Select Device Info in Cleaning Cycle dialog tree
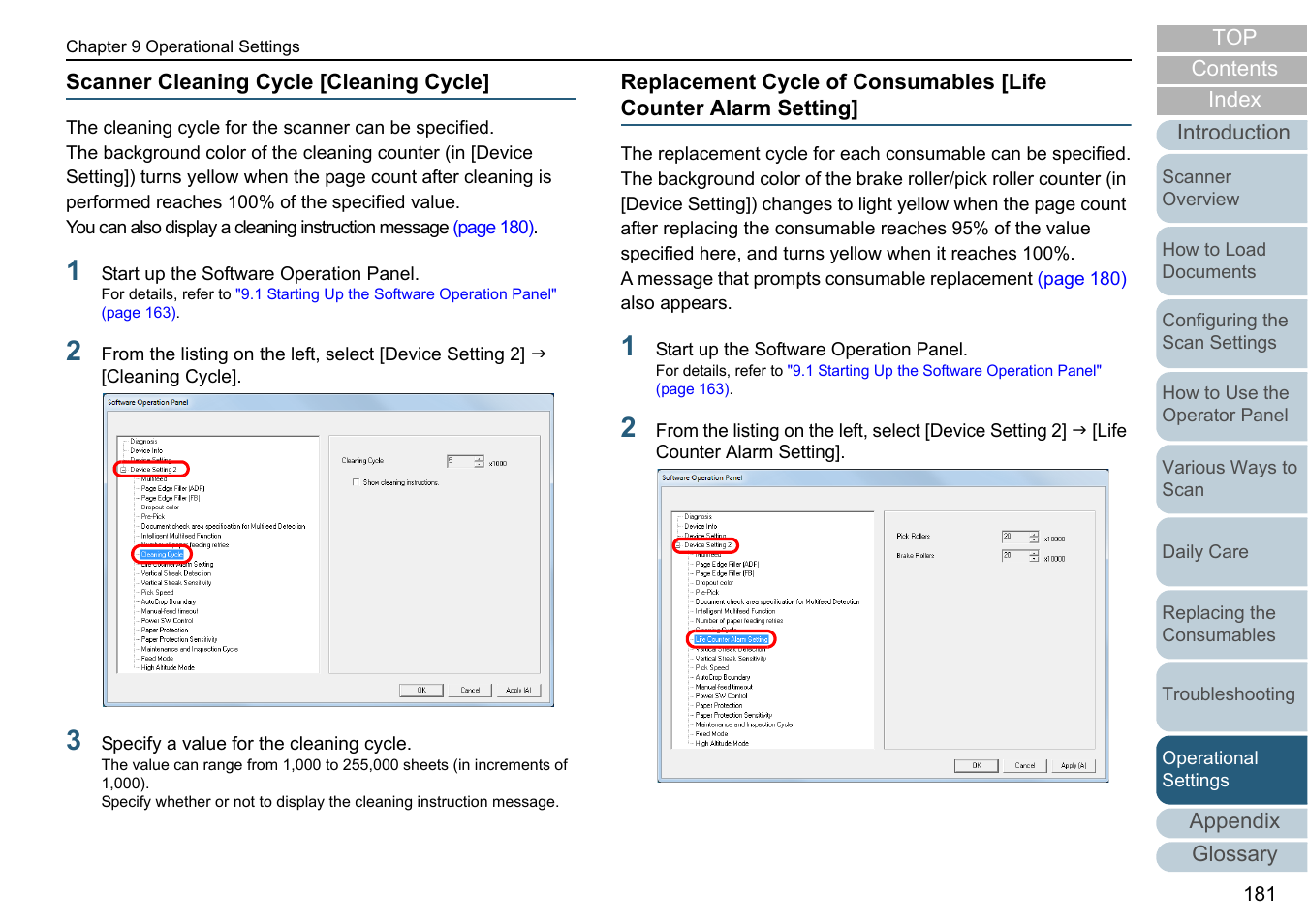The height and width of the screenshot is (924, 1308). [146, 451]
